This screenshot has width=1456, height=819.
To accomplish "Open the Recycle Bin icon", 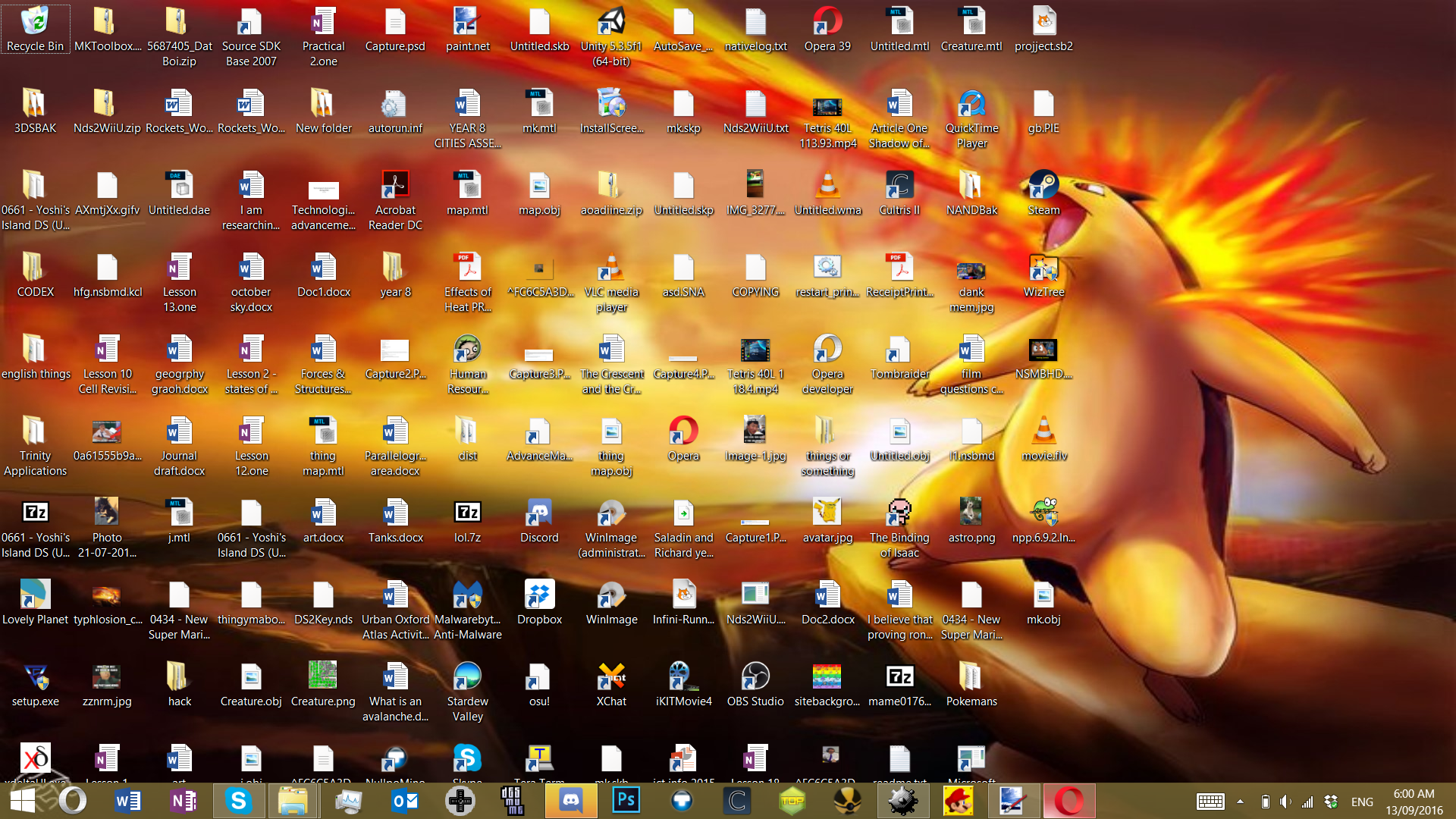I will [x=35, y=29].
